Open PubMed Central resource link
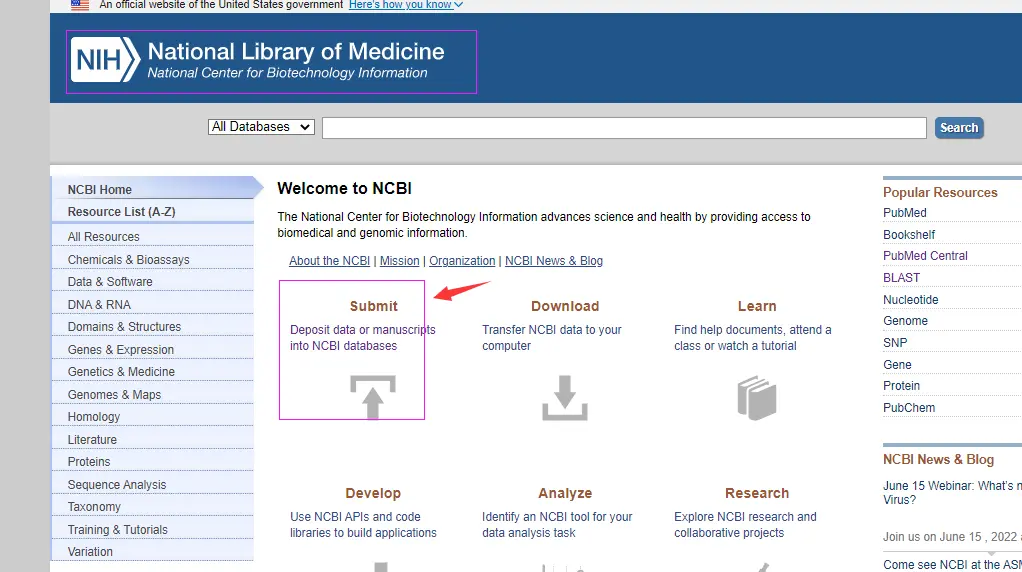 tap(925, 255)
